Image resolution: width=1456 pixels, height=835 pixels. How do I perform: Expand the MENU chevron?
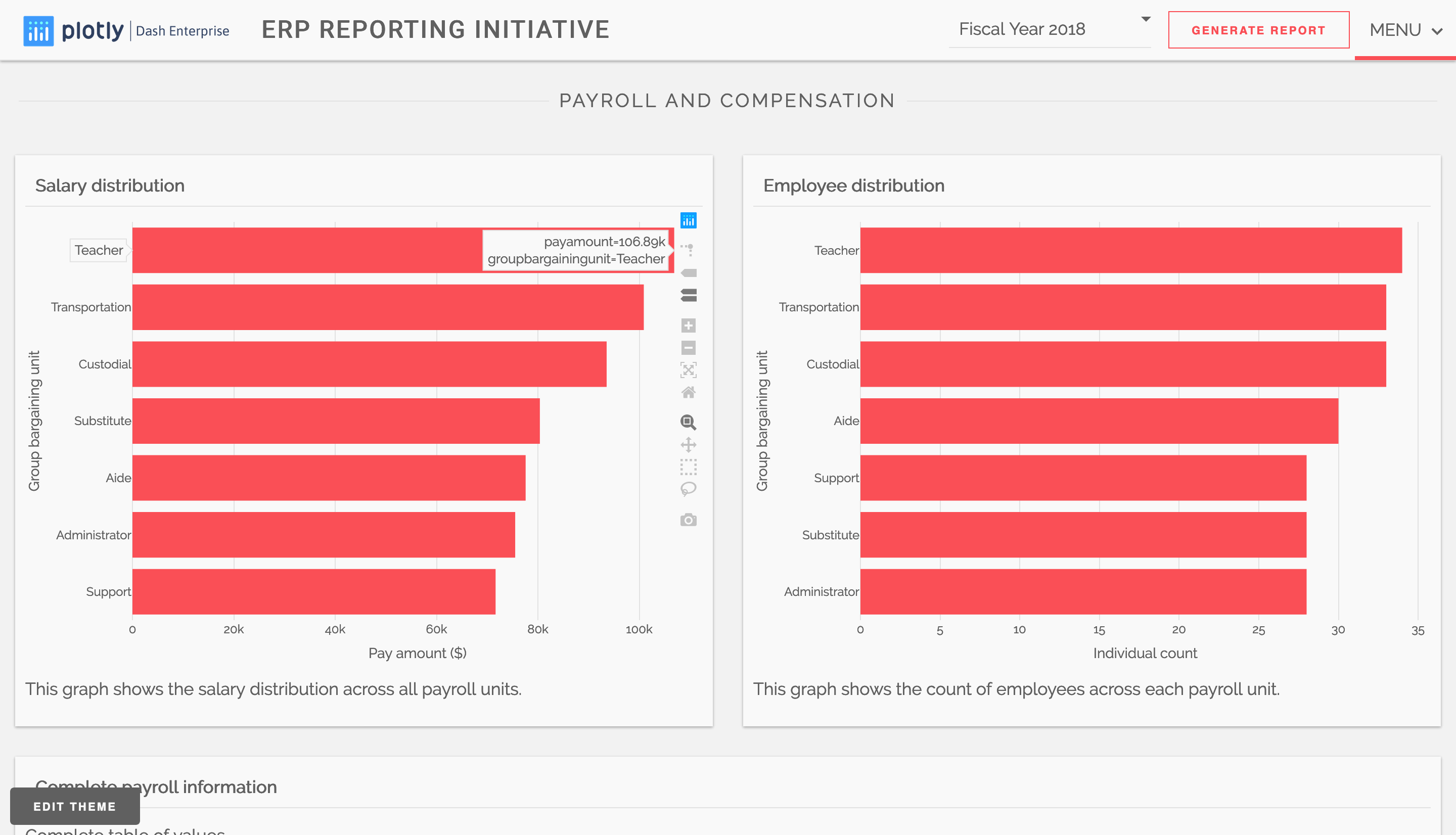click(x=1436, y=31)
